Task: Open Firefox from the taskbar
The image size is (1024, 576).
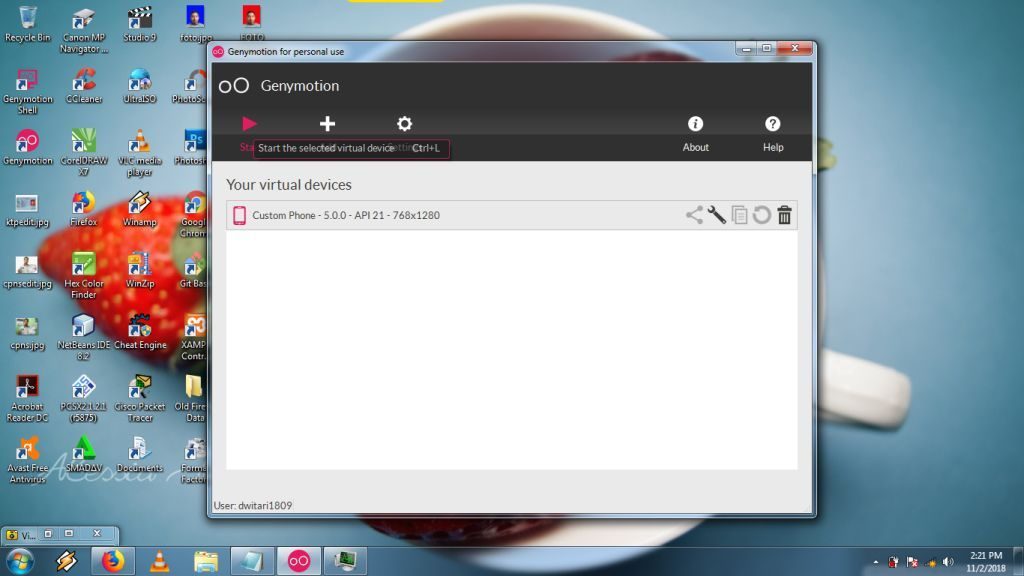Action: click(x=113, y=561)
